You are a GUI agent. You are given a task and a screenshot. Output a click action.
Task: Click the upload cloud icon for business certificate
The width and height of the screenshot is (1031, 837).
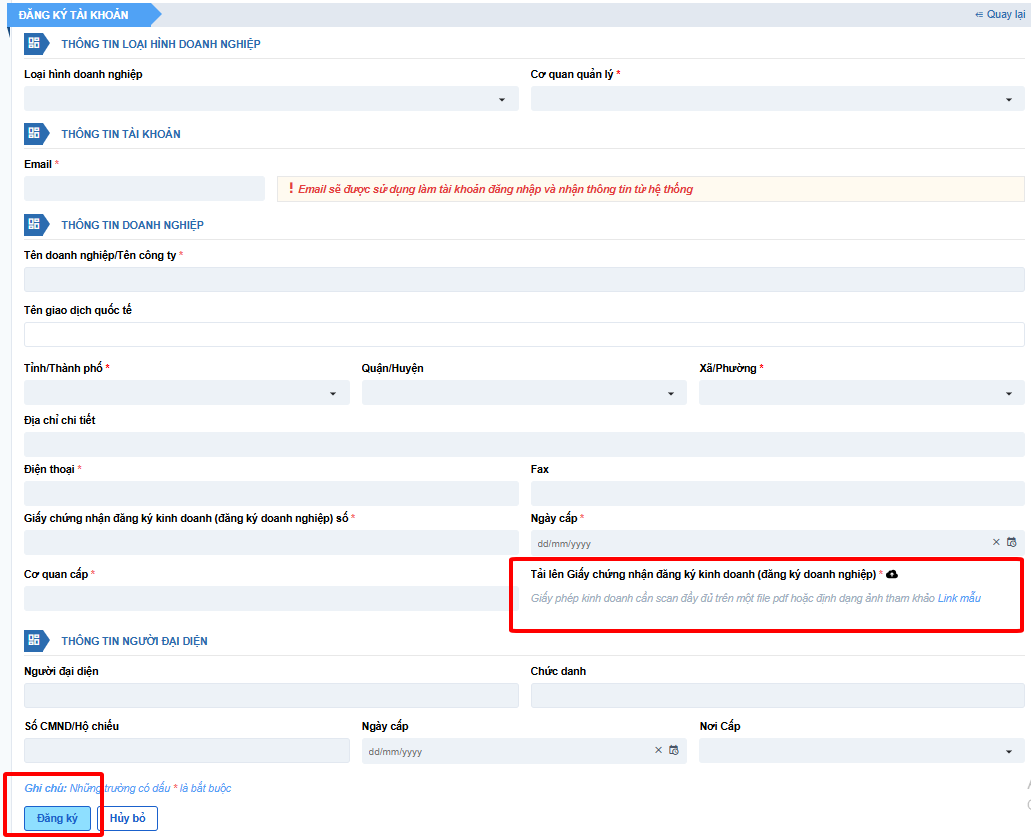(x=892, y=574)
